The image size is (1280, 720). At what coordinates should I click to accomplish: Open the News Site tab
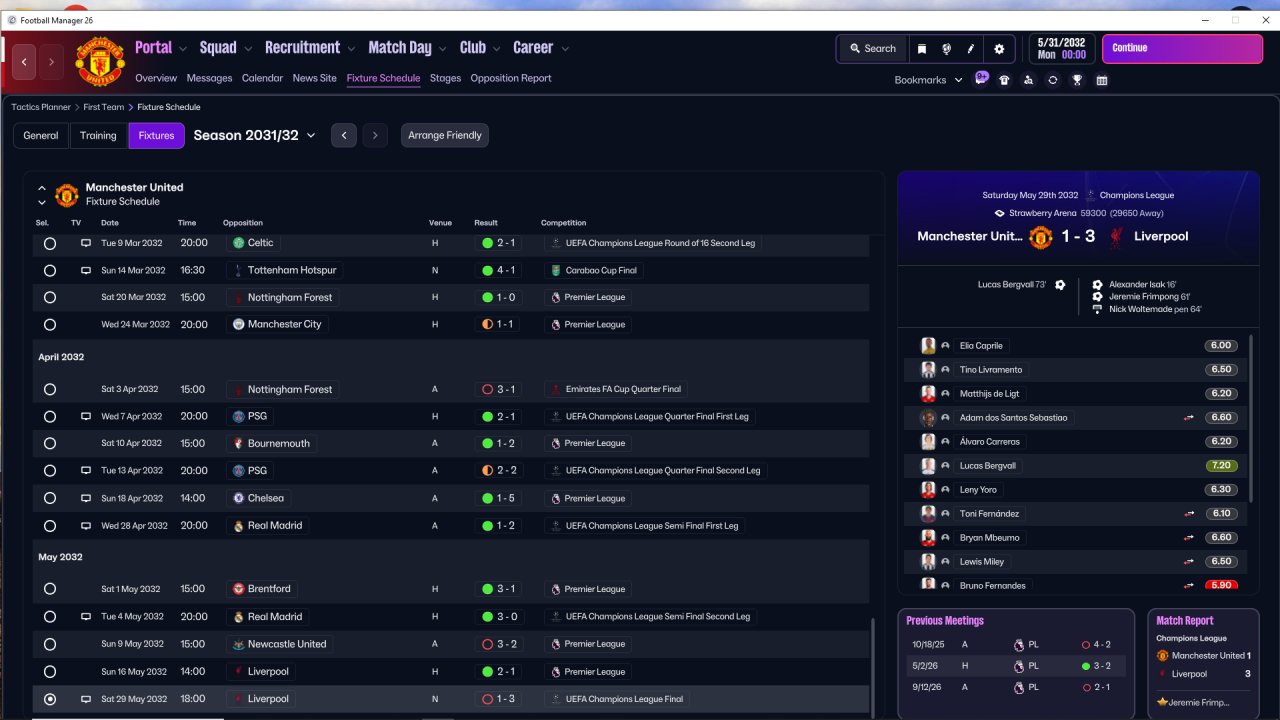[x=315, y=78]
